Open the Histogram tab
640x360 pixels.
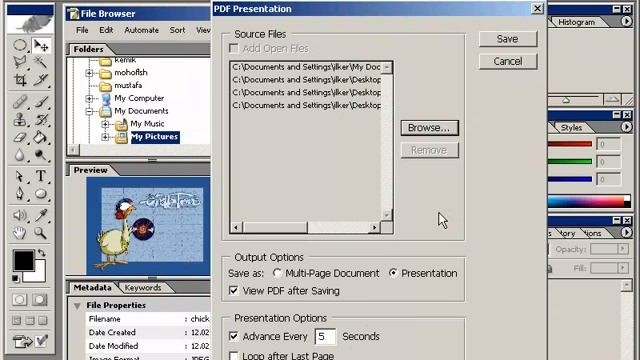576,22
